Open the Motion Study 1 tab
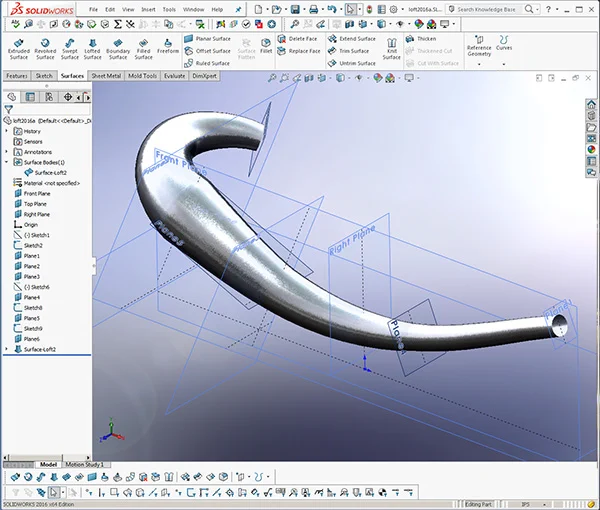Image resolution: width=600 pixels, height=510 pixels. (x=85, y=464)
